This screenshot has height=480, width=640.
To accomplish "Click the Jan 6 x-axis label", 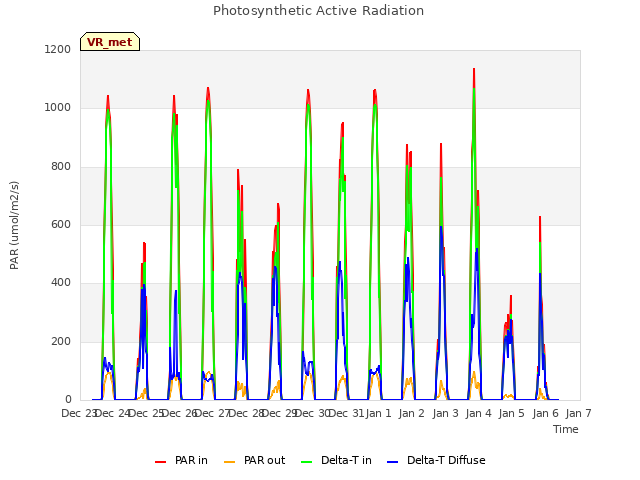I will (545, 413).
